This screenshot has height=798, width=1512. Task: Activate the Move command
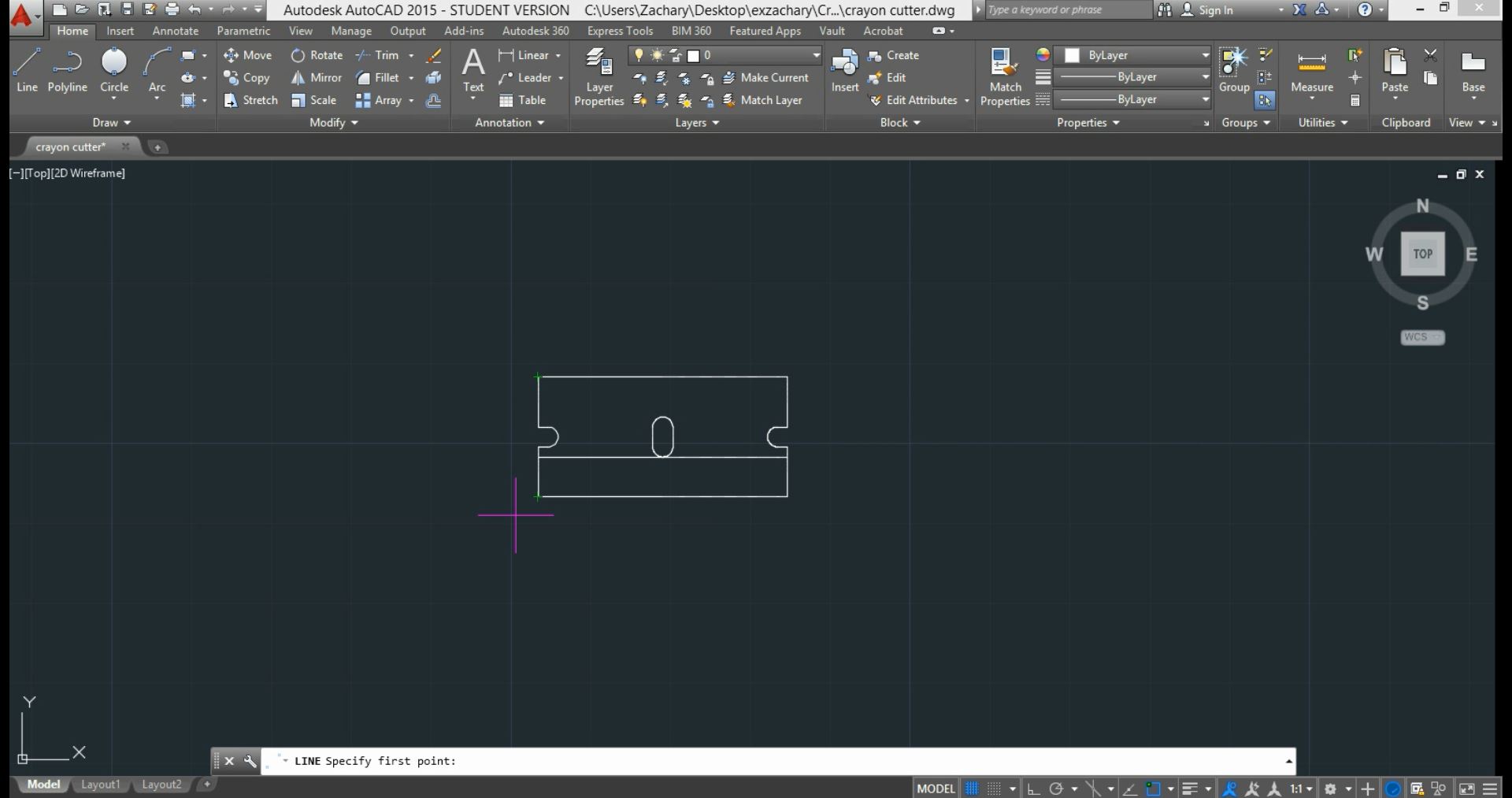point(248,55)
